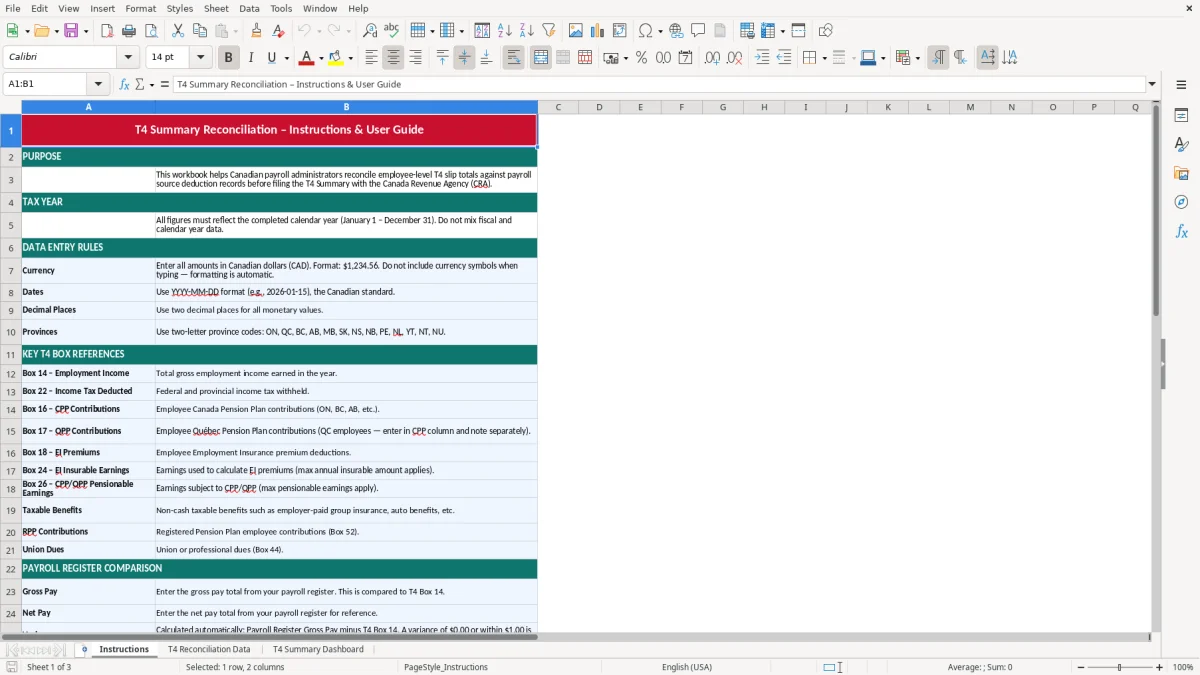
Task: Expand the Underline style dropdown arrow
Action: pyautogui.click(x=286, y=58)
